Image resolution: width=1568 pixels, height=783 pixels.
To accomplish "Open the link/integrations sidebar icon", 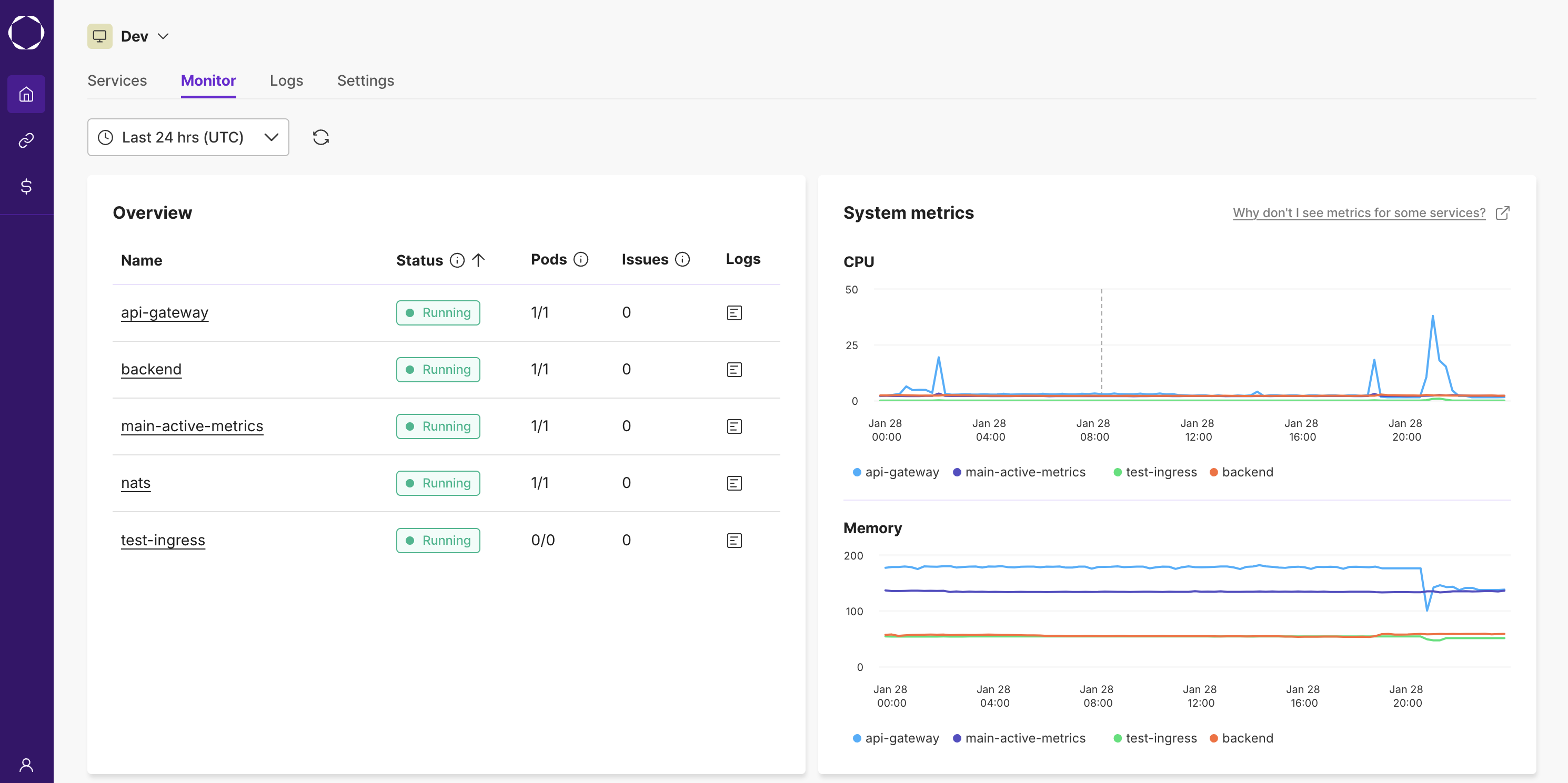I will [x=26, y=140].
